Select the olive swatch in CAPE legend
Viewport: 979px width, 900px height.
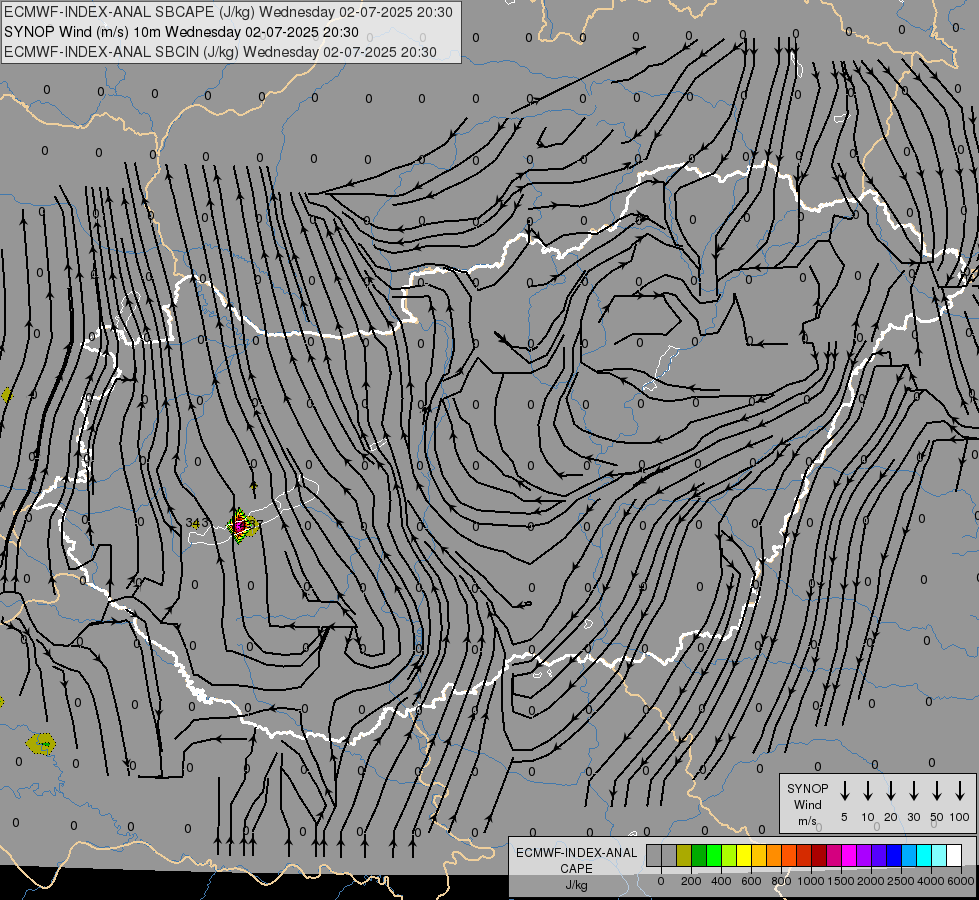pos(684,856)
